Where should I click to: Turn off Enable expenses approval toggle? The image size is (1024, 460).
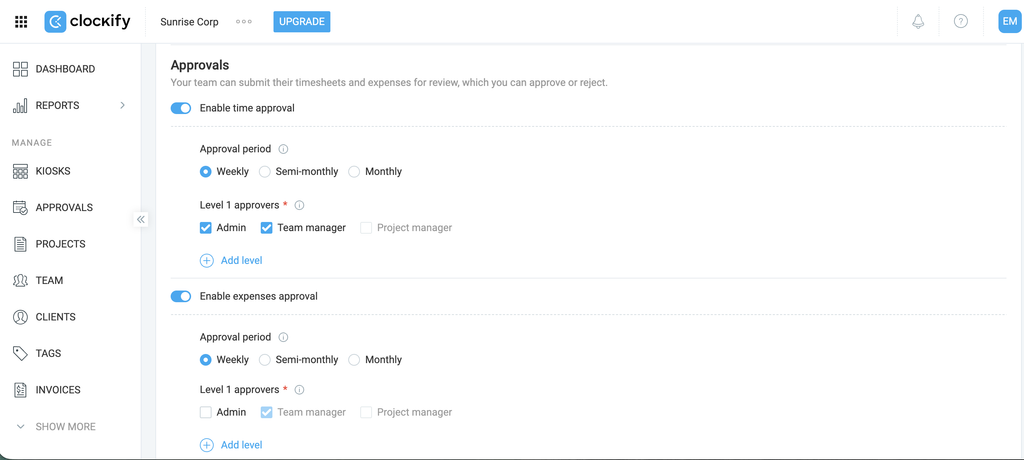[180, 296]
